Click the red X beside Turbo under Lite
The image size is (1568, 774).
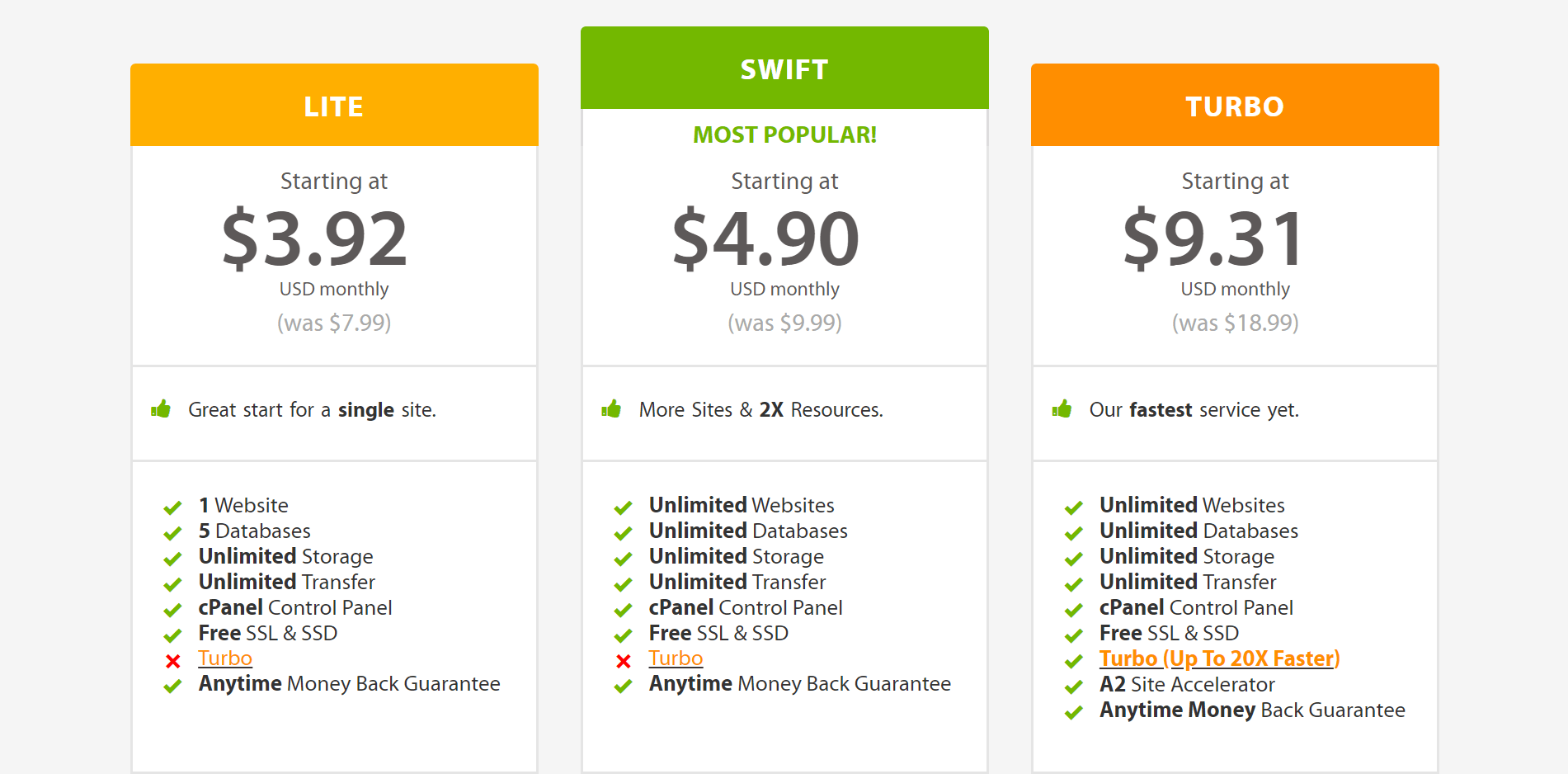[x=172, y=660]
